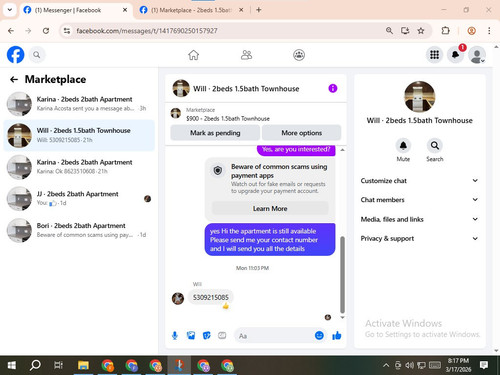
Task: Expand the Privacy & support section
Action: click(x=419, y=238)
